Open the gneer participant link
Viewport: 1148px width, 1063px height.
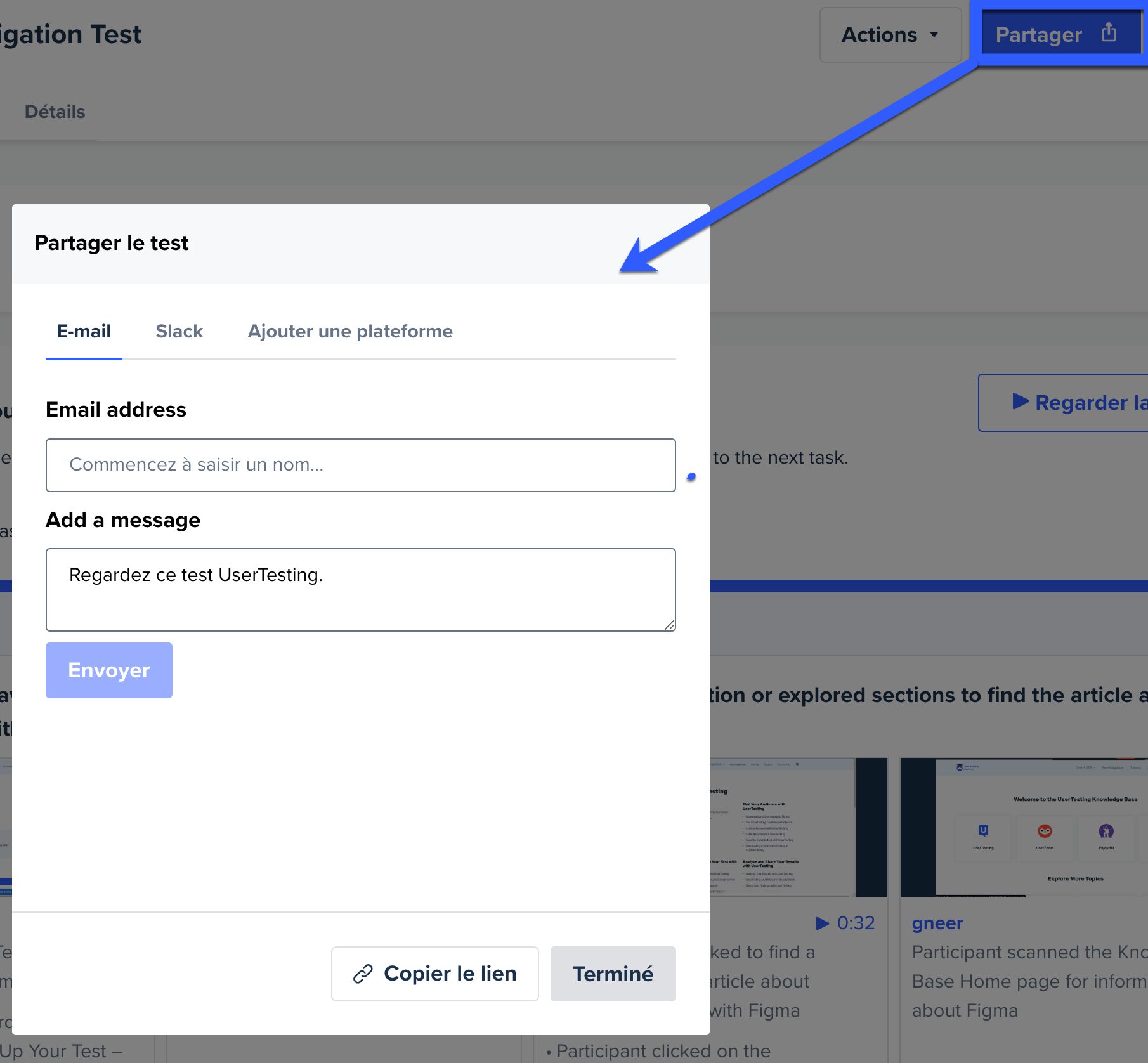tap(937, 923)
